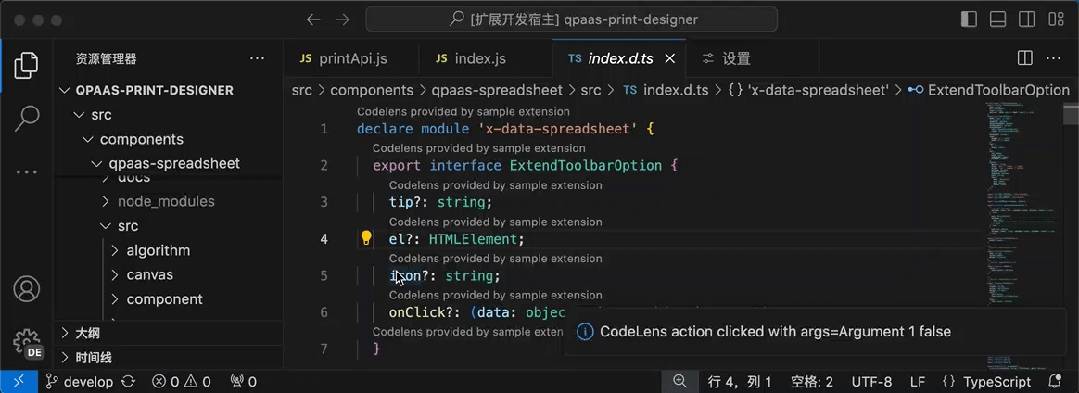Toggle the primary sidebar layout button
Viewport: 1079px width, 393px height.
pyautogui.click(x=969, y=19)
